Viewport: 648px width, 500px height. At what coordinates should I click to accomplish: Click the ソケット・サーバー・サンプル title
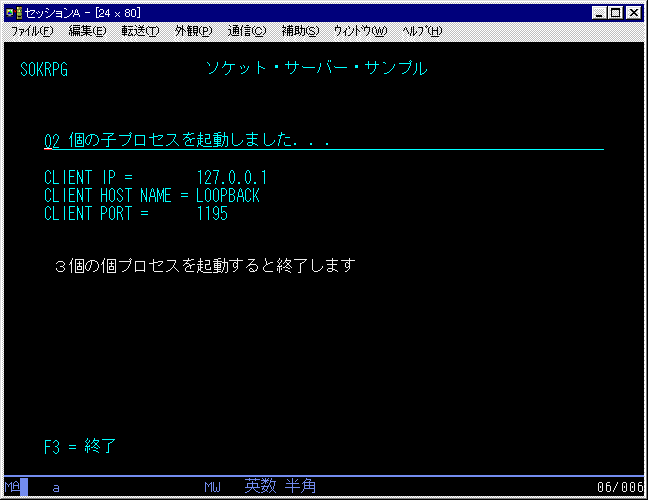click(x=316, y=68)
